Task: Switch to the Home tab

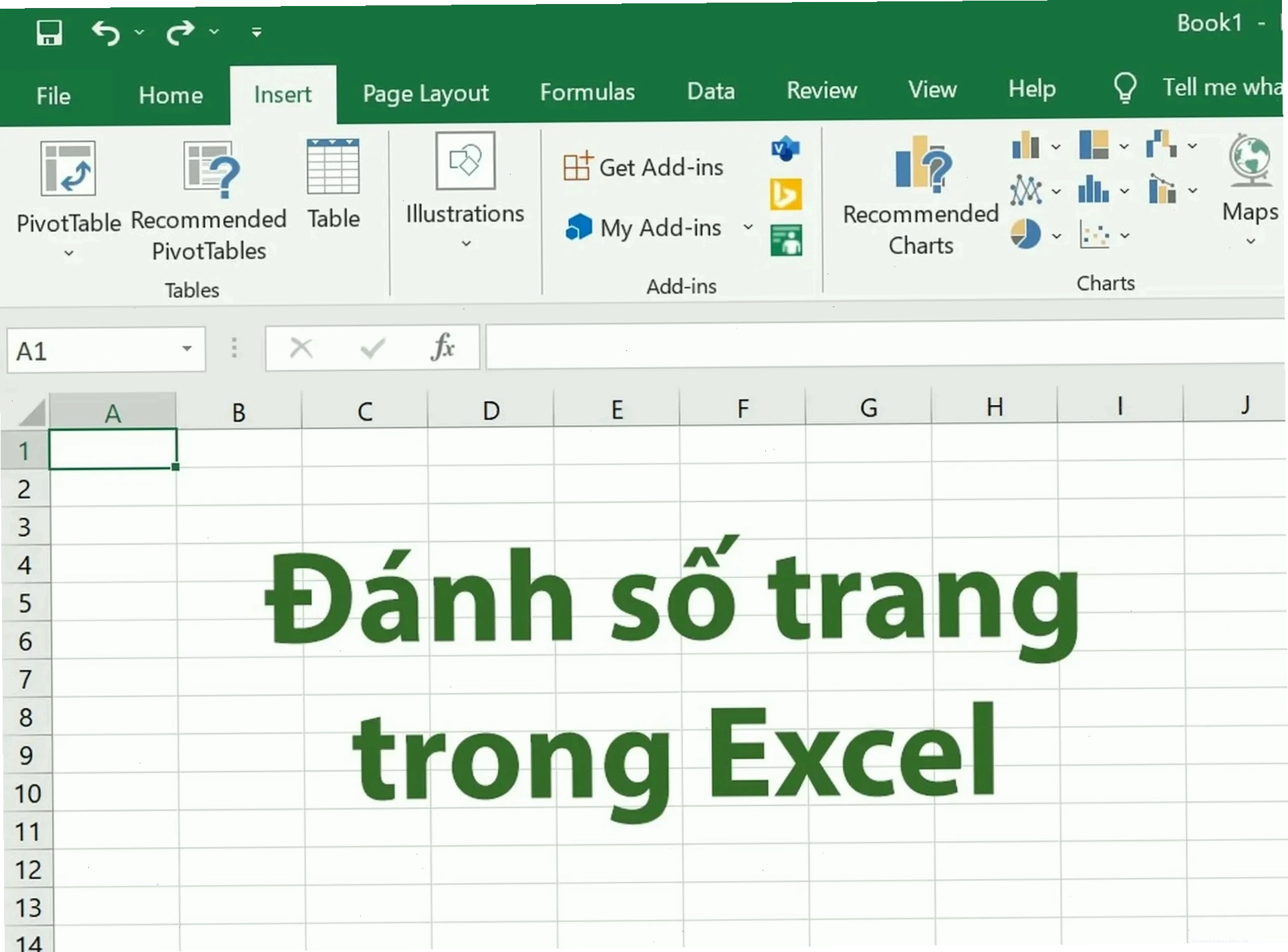Action: click(x=171, y=95)
